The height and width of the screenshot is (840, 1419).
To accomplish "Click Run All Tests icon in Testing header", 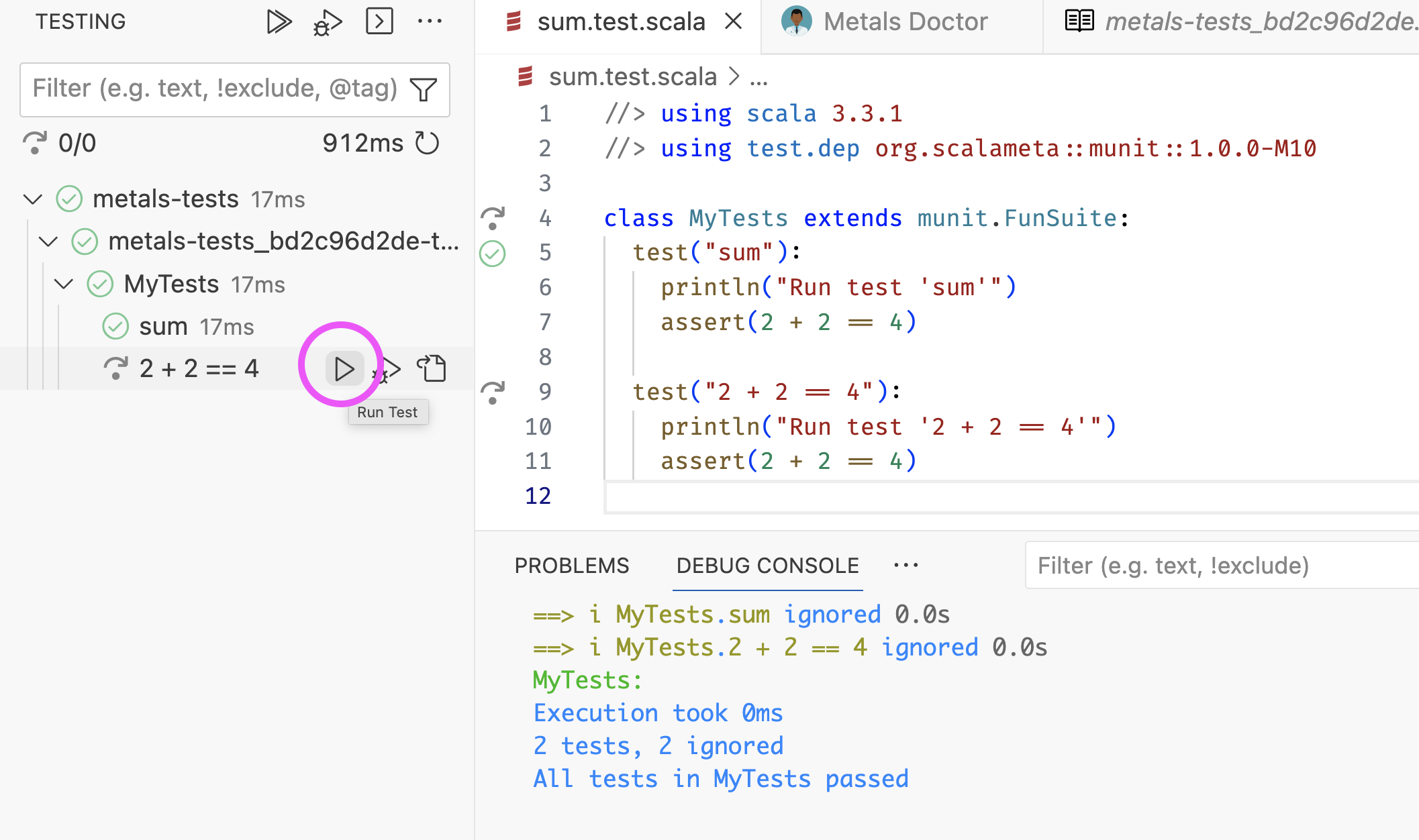I will [x=278, y=21].
